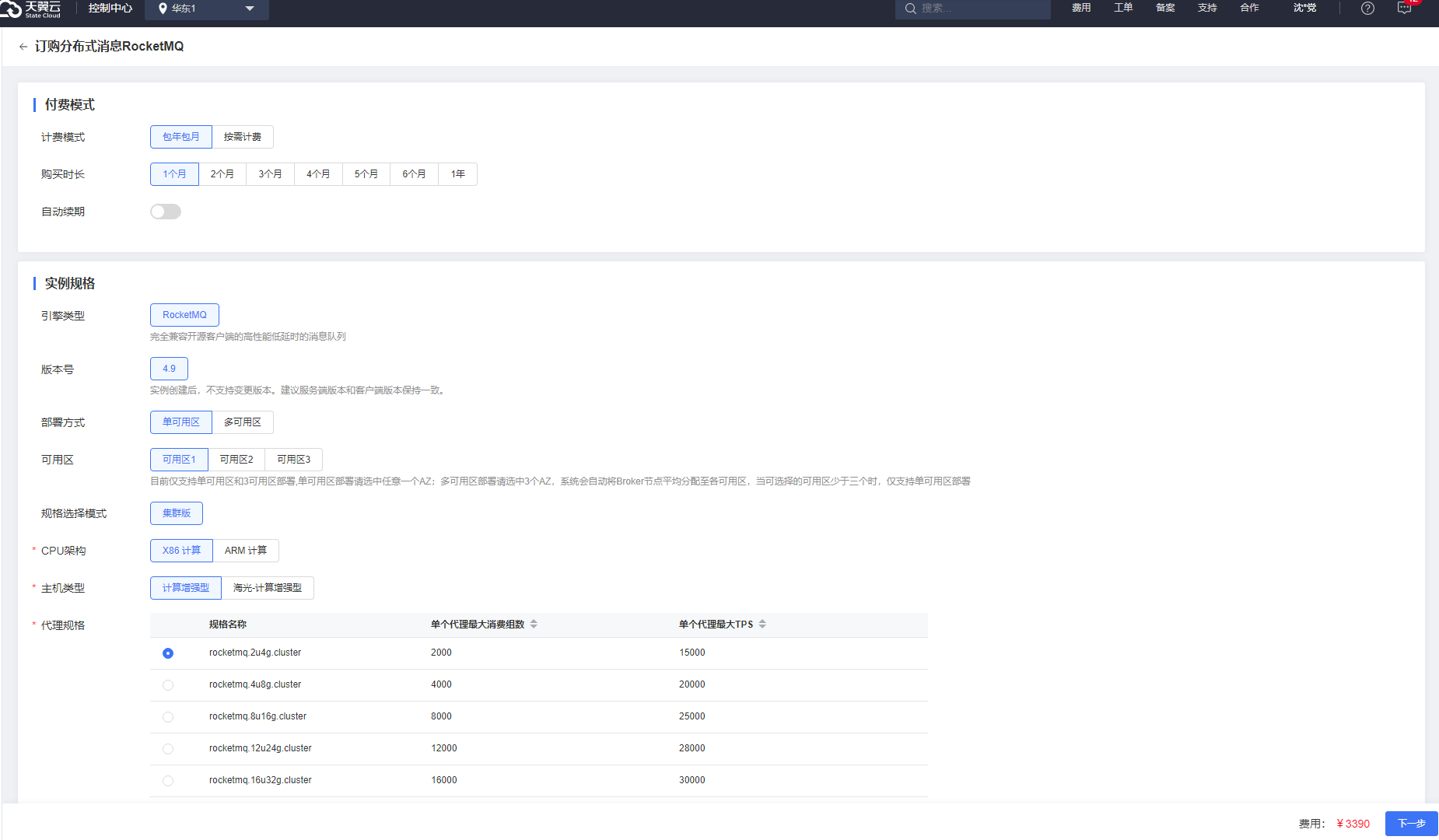Select 计算增强型 host type
1439x840 pixels.
click(x=186, y=588)
